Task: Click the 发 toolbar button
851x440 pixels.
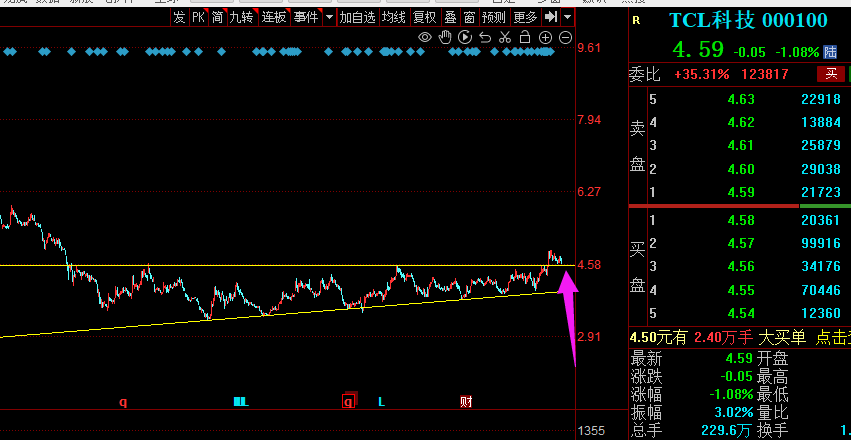Action: click(x=179, y=17)
